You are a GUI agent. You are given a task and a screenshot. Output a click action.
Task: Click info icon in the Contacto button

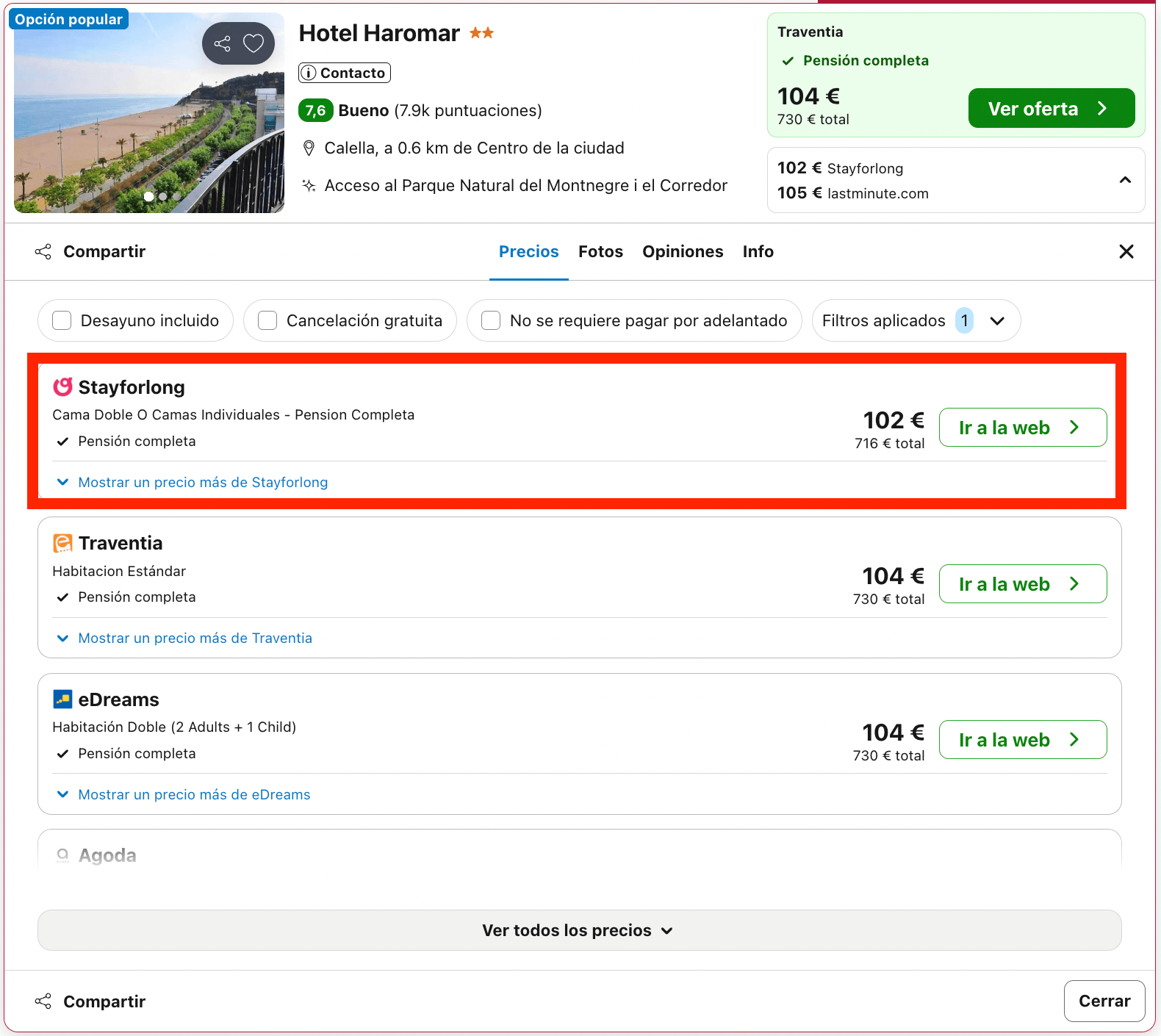click(309, 73)
